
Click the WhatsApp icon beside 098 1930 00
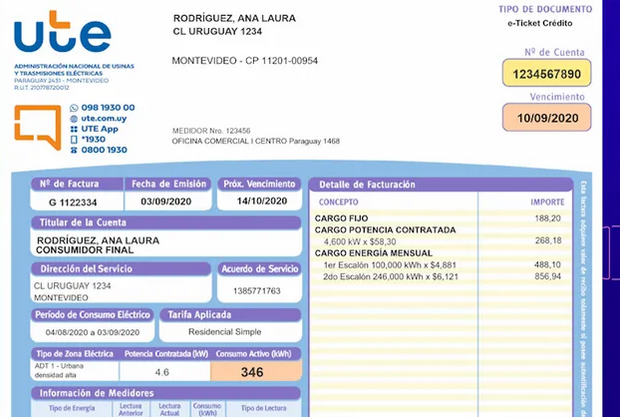pos(74,107)
